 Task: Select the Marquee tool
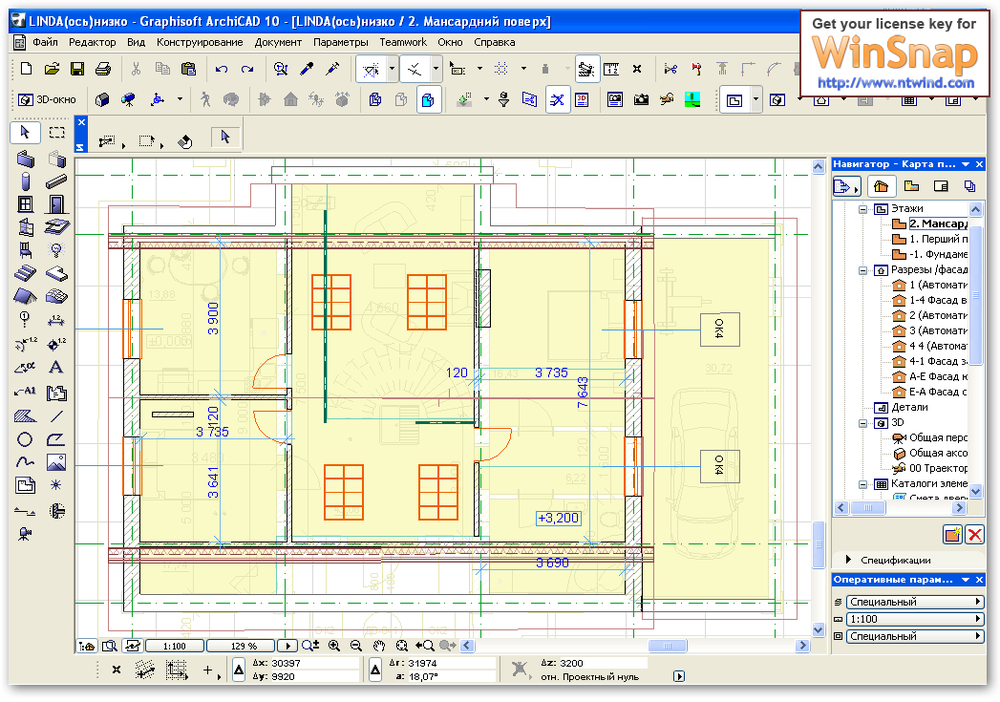[x=57, y=132]
